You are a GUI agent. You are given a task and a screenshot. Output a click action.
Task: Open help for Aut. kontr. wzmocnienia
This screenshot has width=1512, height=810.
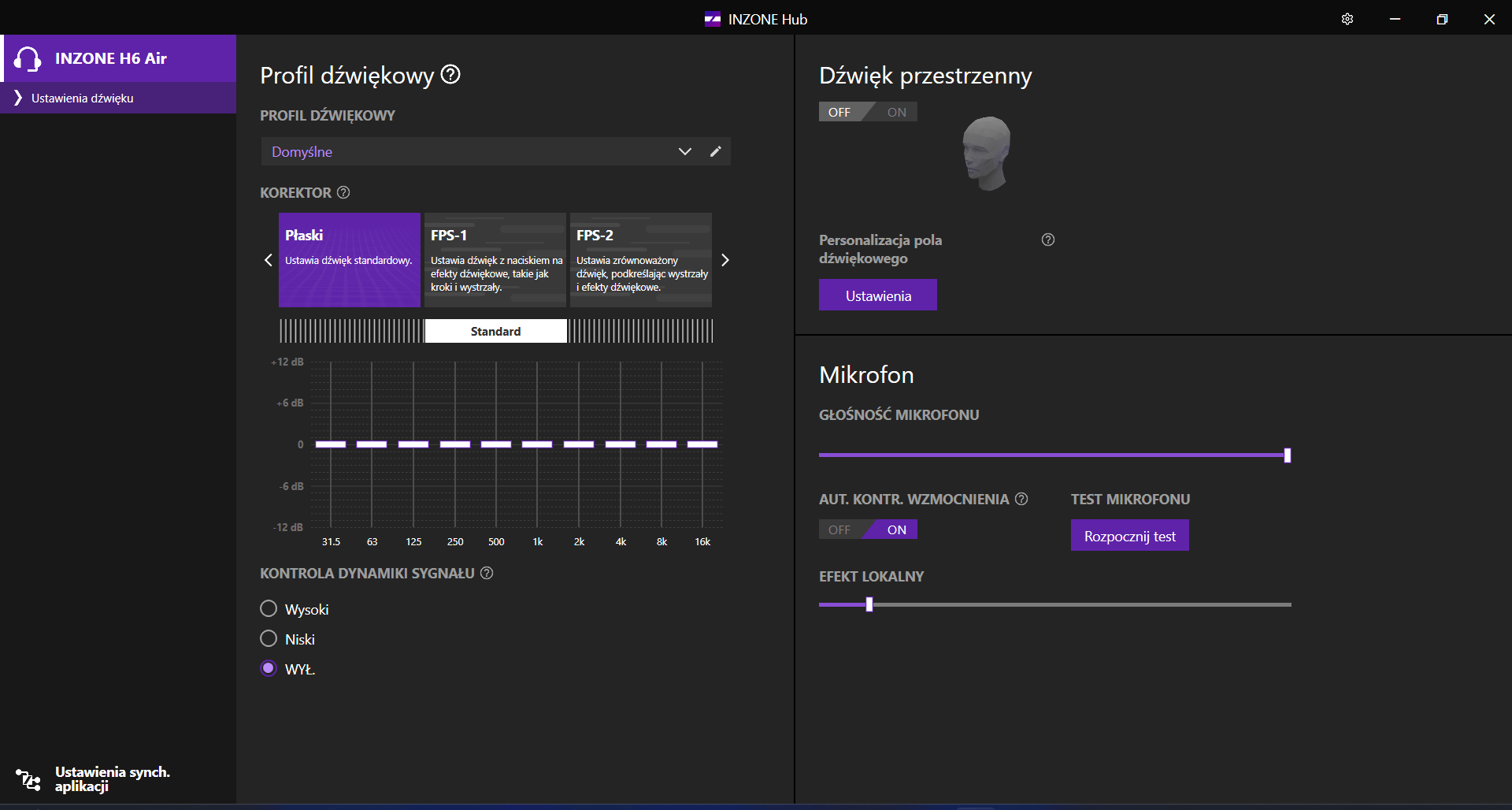1021,499
